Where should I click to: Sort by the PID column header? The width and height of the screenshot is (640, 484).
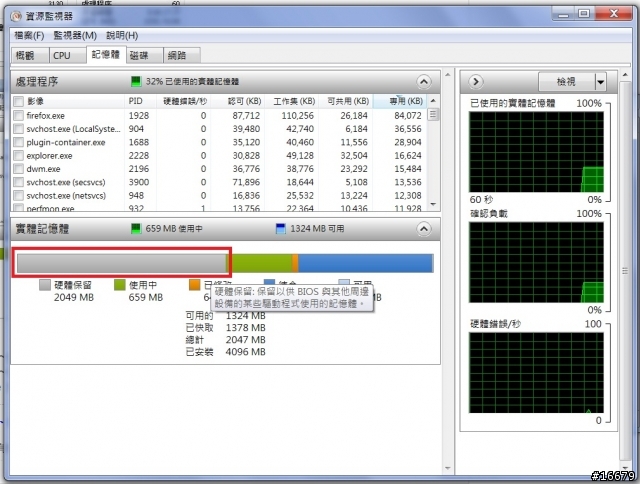click(x=140, y=101)
